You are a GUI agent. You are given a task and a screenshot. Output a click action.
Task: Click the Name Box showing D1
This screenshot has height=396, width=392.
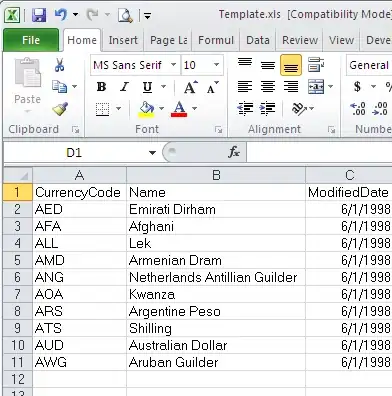74,153
